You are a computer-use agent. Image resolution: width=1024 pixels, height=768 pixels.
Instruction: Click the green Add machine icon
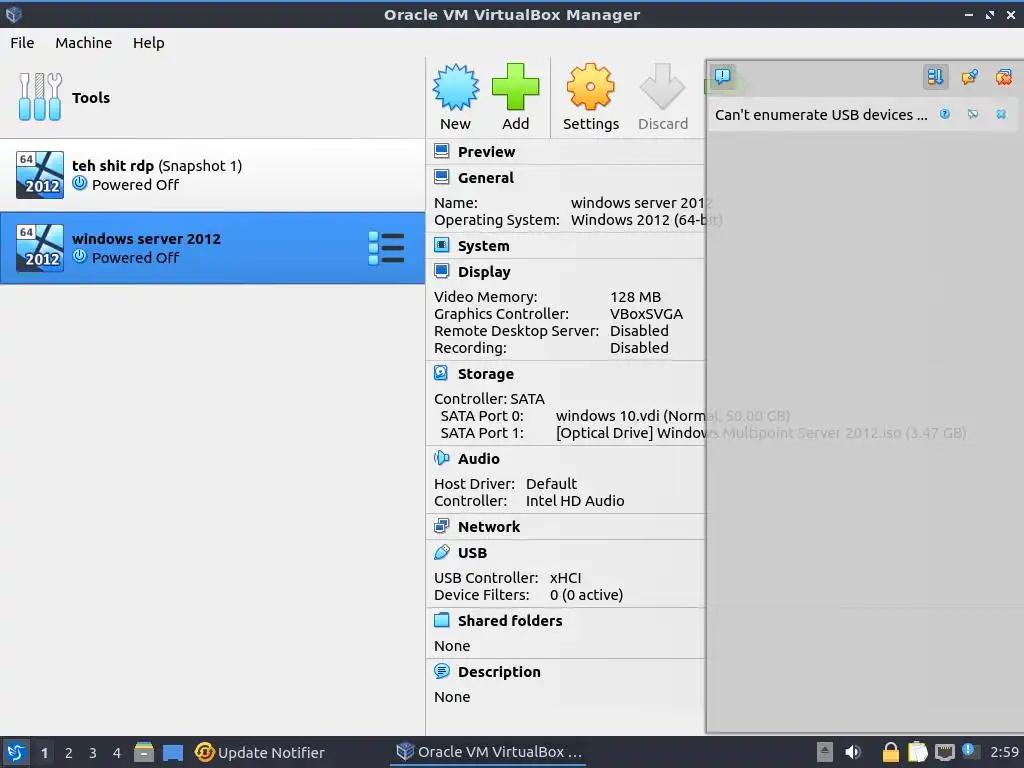pos(515,87)
